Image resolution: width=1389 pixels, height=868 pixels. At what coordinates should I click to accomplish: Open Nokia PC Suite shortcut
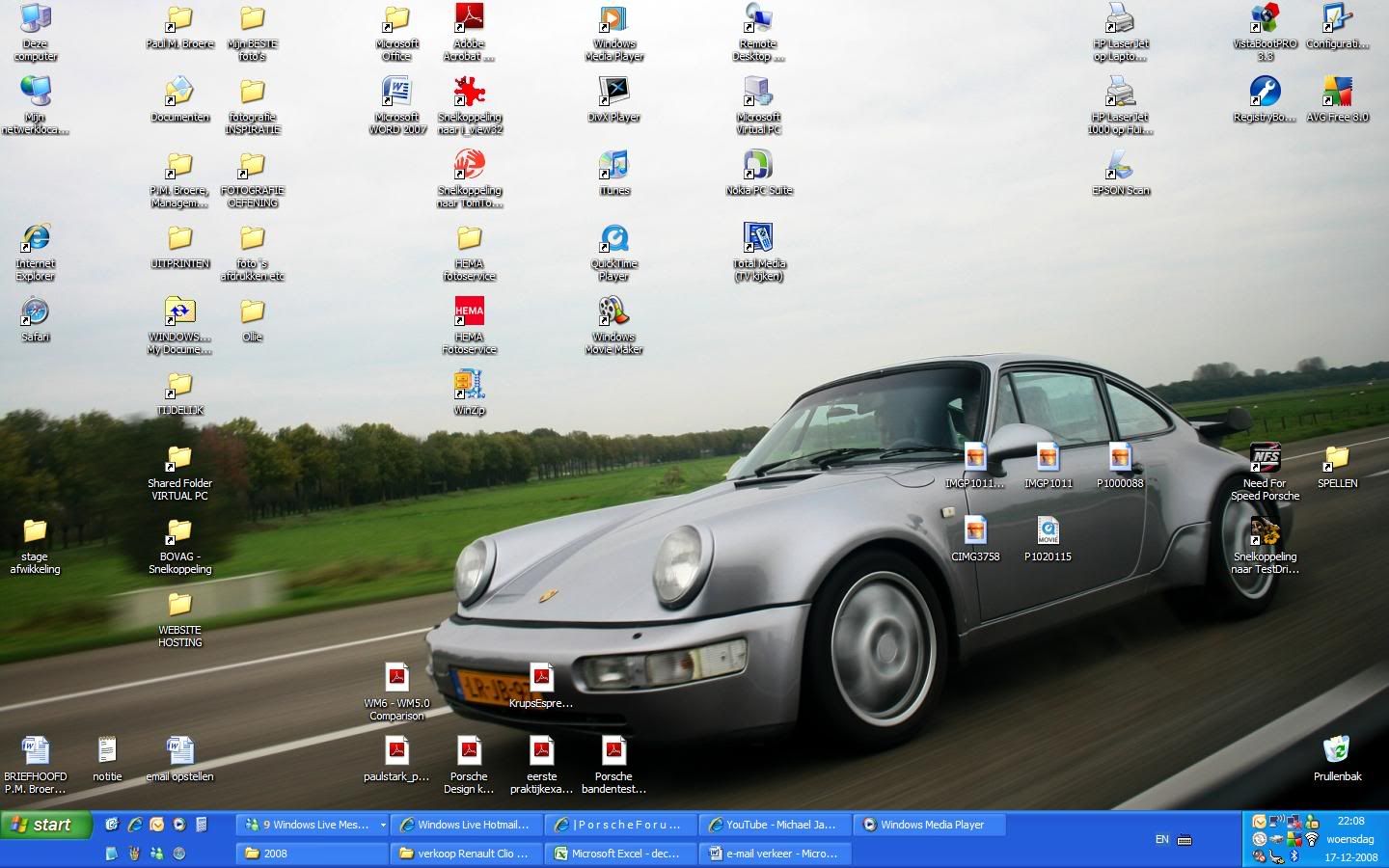(758, 173)
